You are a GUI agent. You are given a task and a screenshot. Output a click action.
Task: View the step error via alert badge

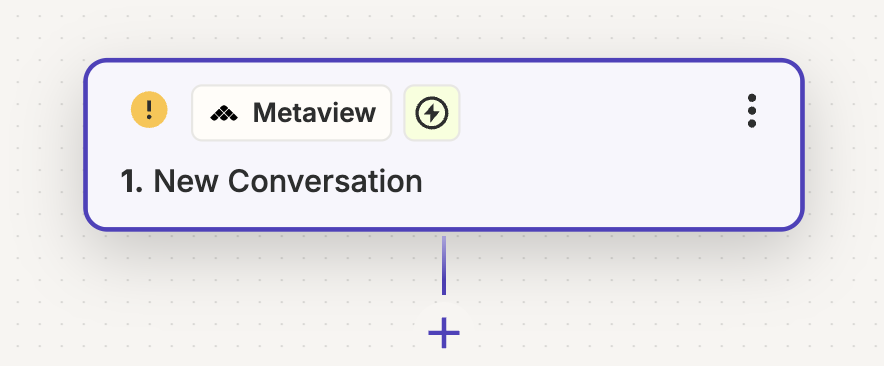[x=149, y=109]
